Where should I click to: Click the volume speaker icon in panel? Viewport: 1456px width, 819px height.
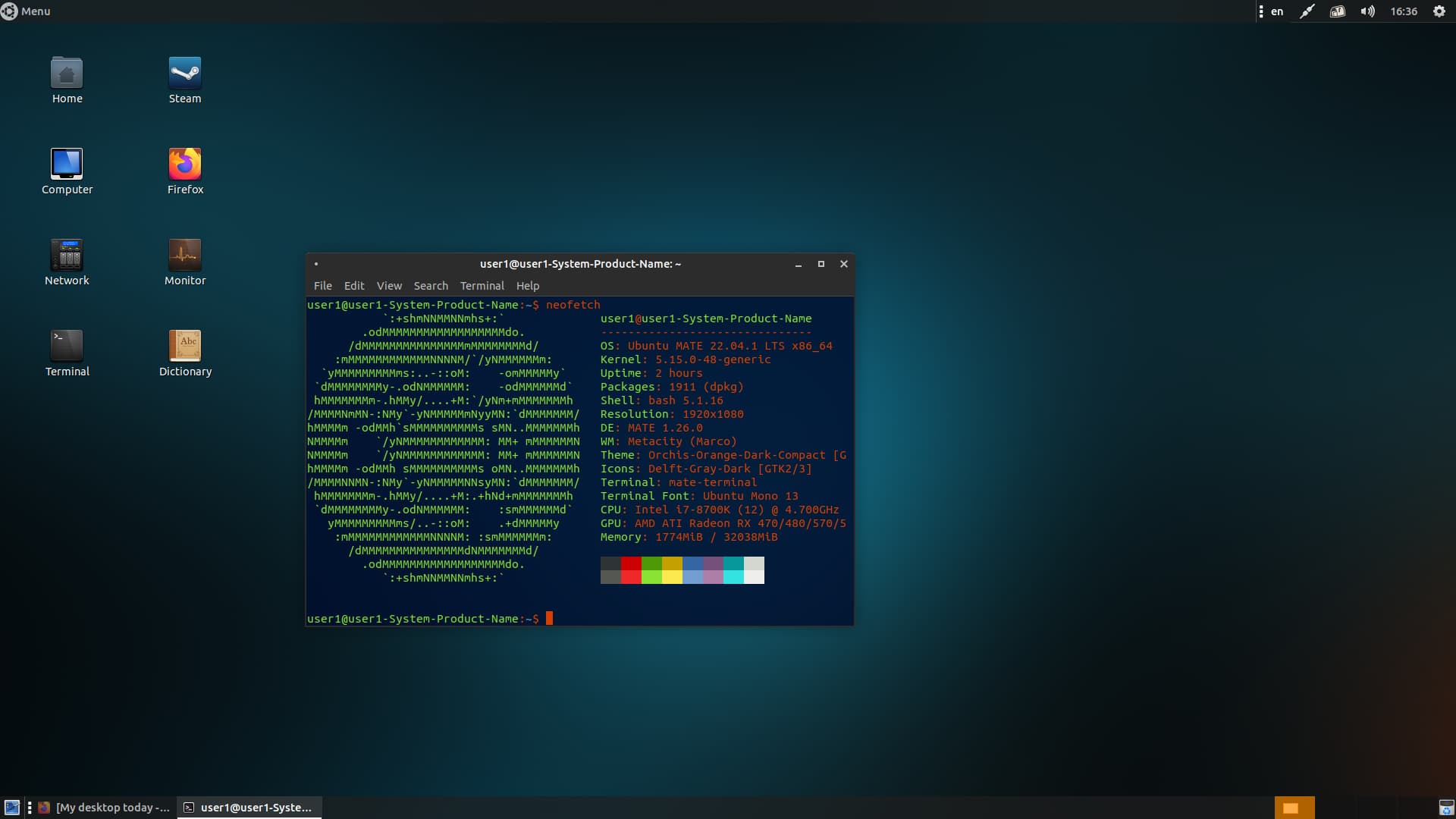click(1367, 11)
